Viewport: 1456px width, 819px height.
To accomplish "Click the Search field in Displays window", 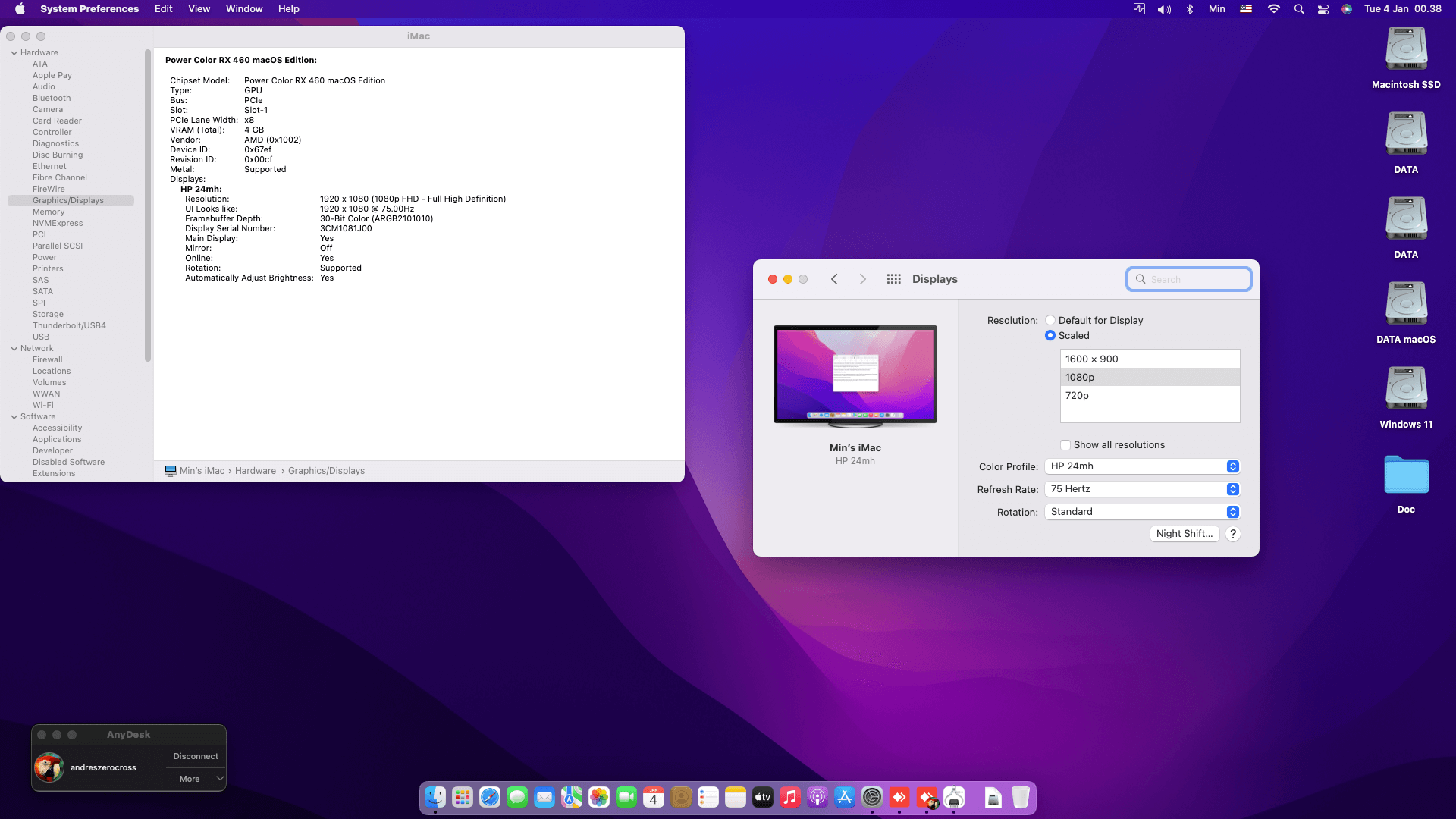I will click(x=1189, y=279).
